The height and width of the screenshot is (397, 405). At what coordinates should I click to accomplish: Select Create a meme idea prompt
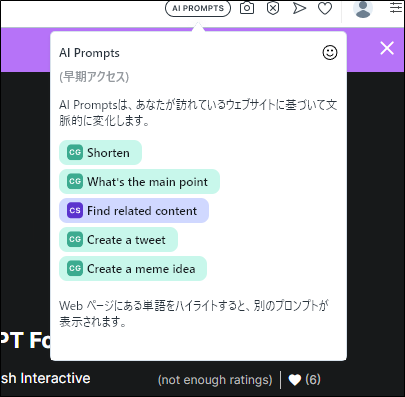point(133,269)
